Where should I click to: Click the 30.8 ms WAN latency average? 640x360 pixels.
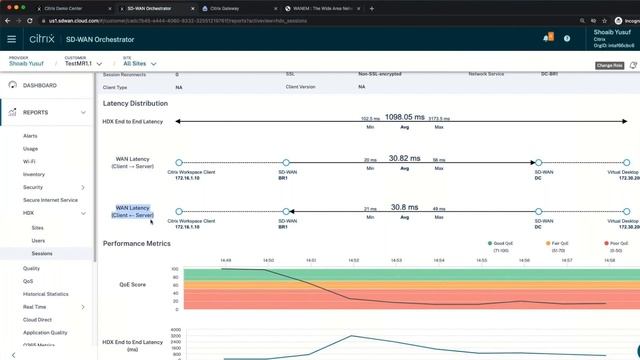click(x=404, y=207)
